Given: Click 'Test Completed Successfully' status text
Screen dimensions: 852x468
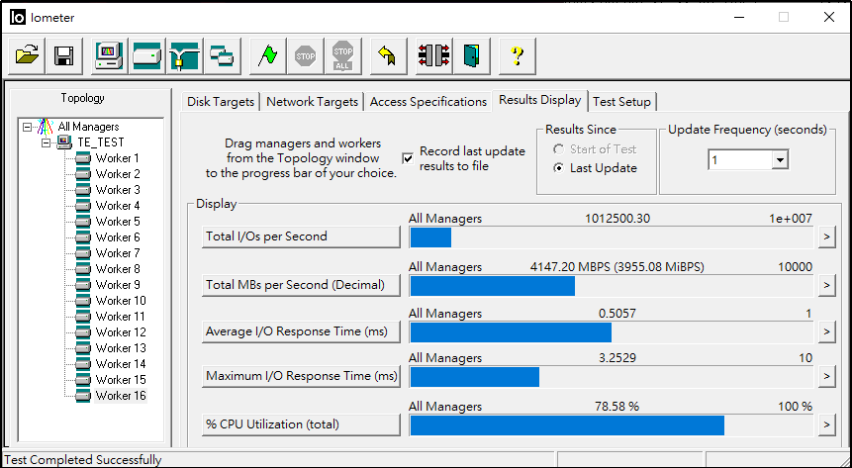Looking at the screenshot, I should tap(83, 460).
